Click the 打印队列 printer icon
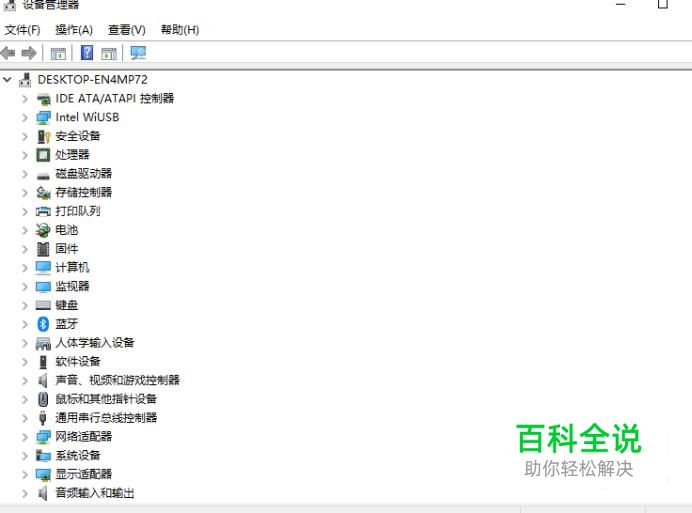Screen dimensions: 692x513 43,211
